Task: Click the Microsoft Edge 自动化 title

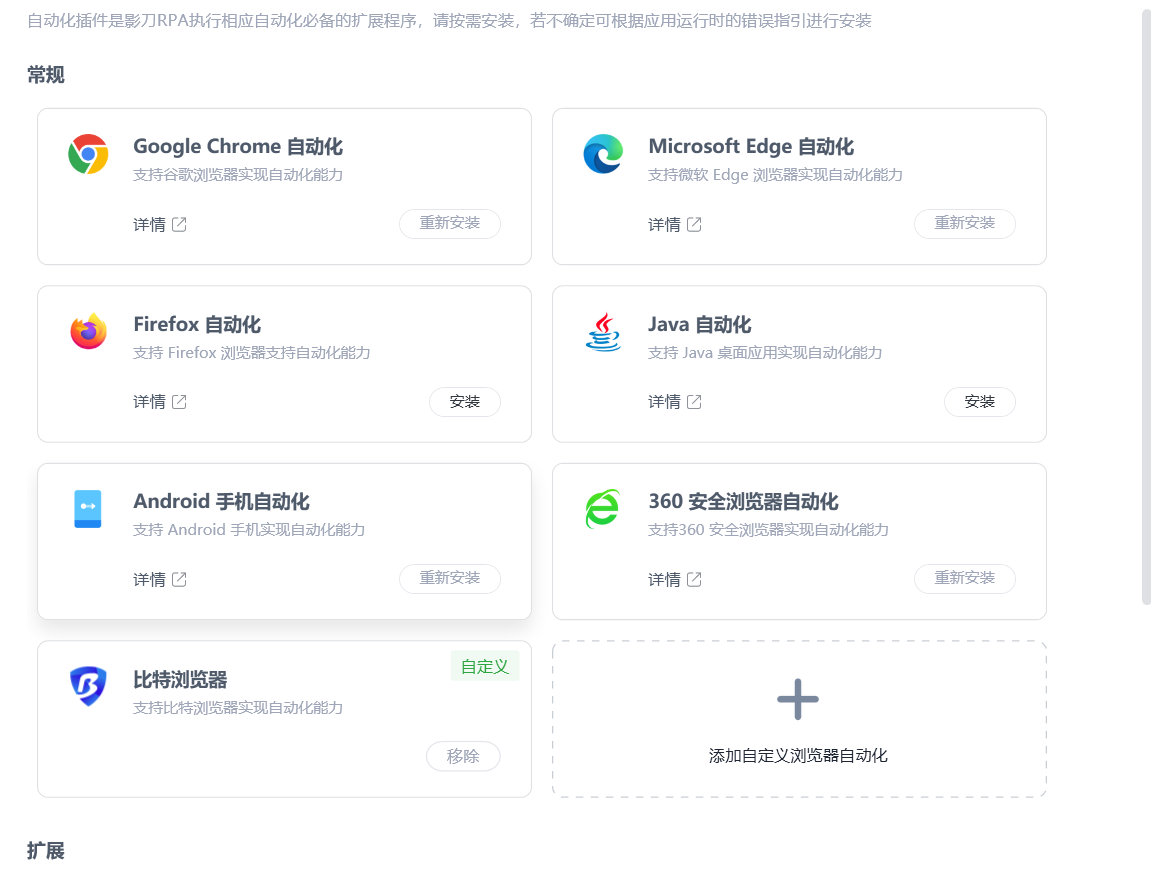Action: 751,146
